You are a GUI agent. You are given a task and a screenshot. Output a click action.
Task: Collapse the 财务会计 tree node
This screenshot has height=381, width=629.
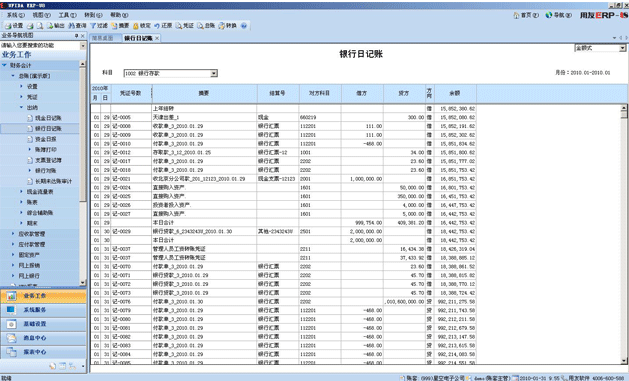[4, 65]
